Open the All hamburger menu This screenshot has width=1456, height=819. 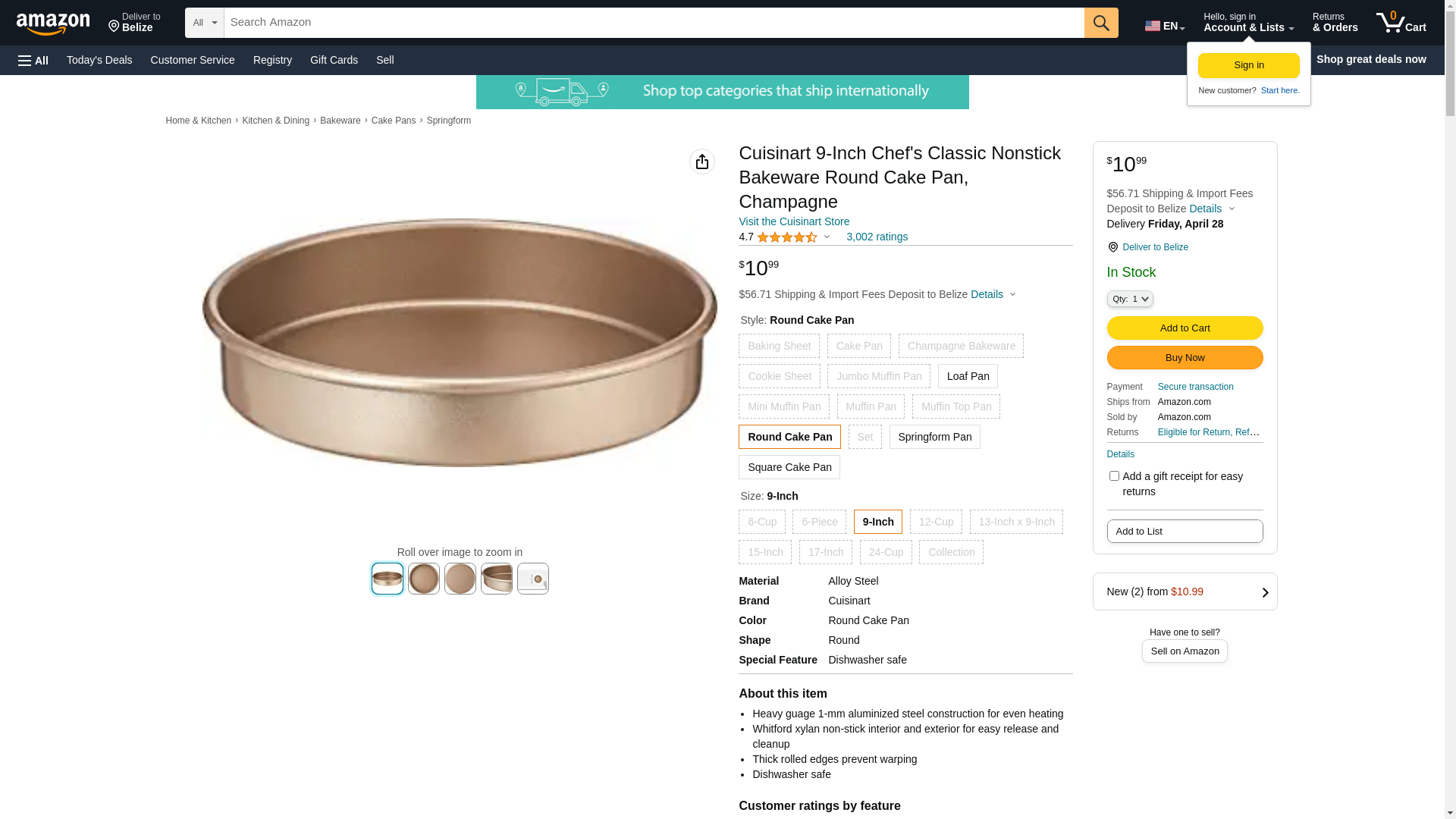click(x=33, y=60)
